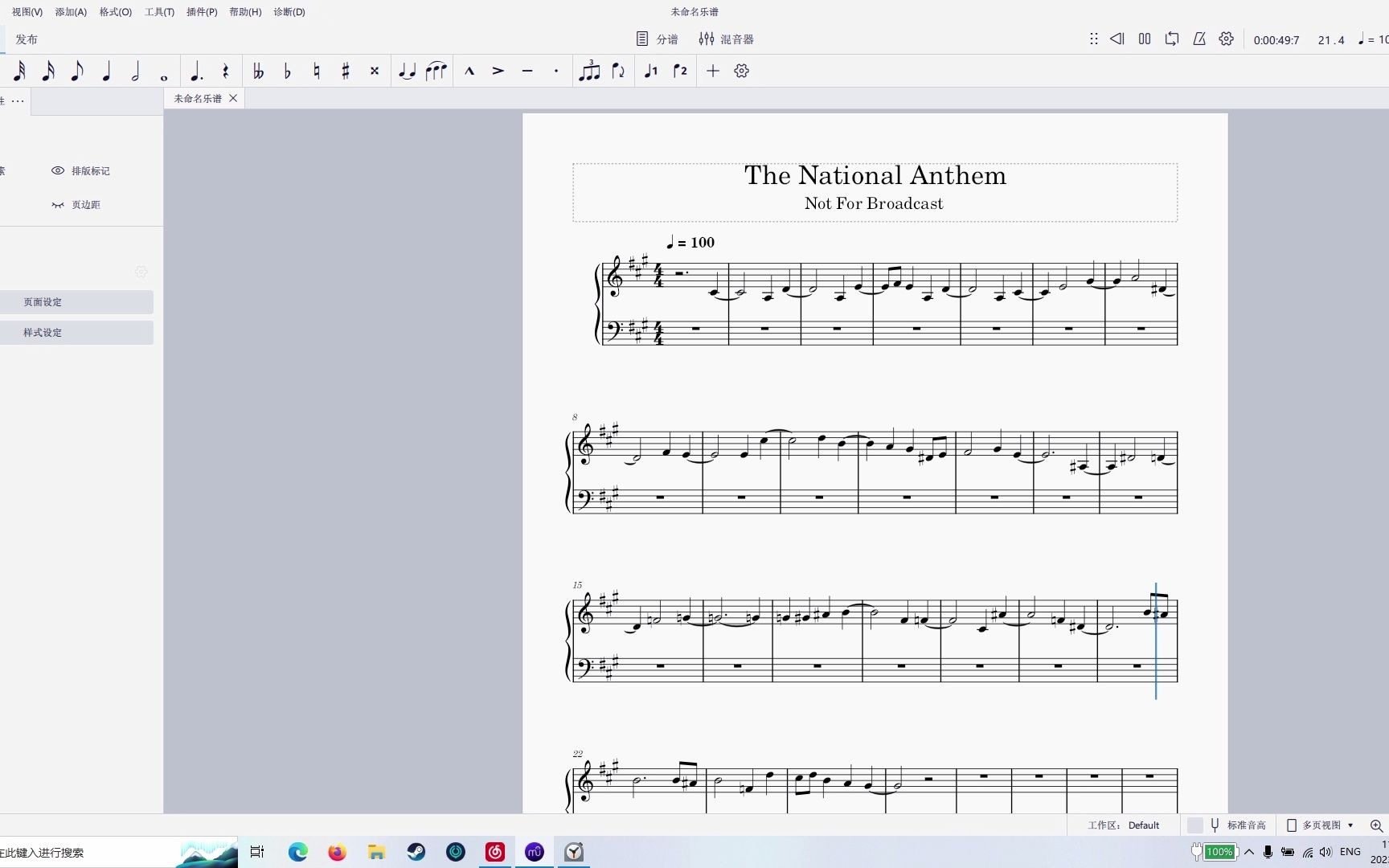Open playback settings gear
The height and width of the screenshot is (868, 1389).
click(x=1227, y=39)
